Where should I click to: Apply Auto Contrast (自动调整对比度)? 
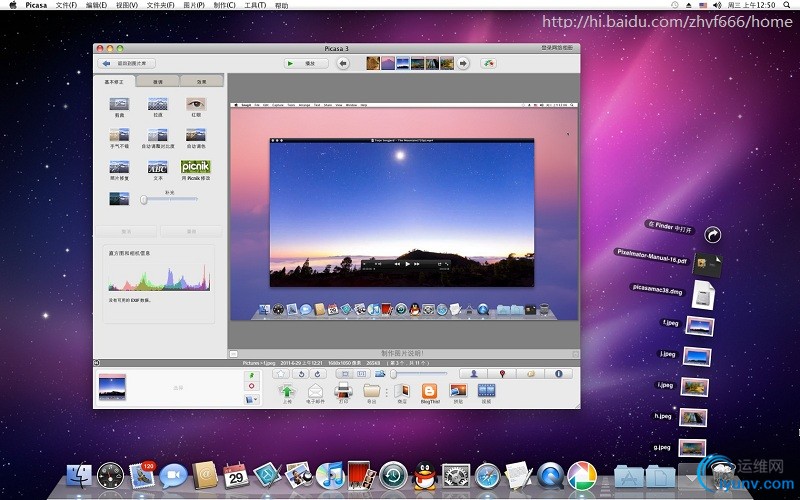158,135
